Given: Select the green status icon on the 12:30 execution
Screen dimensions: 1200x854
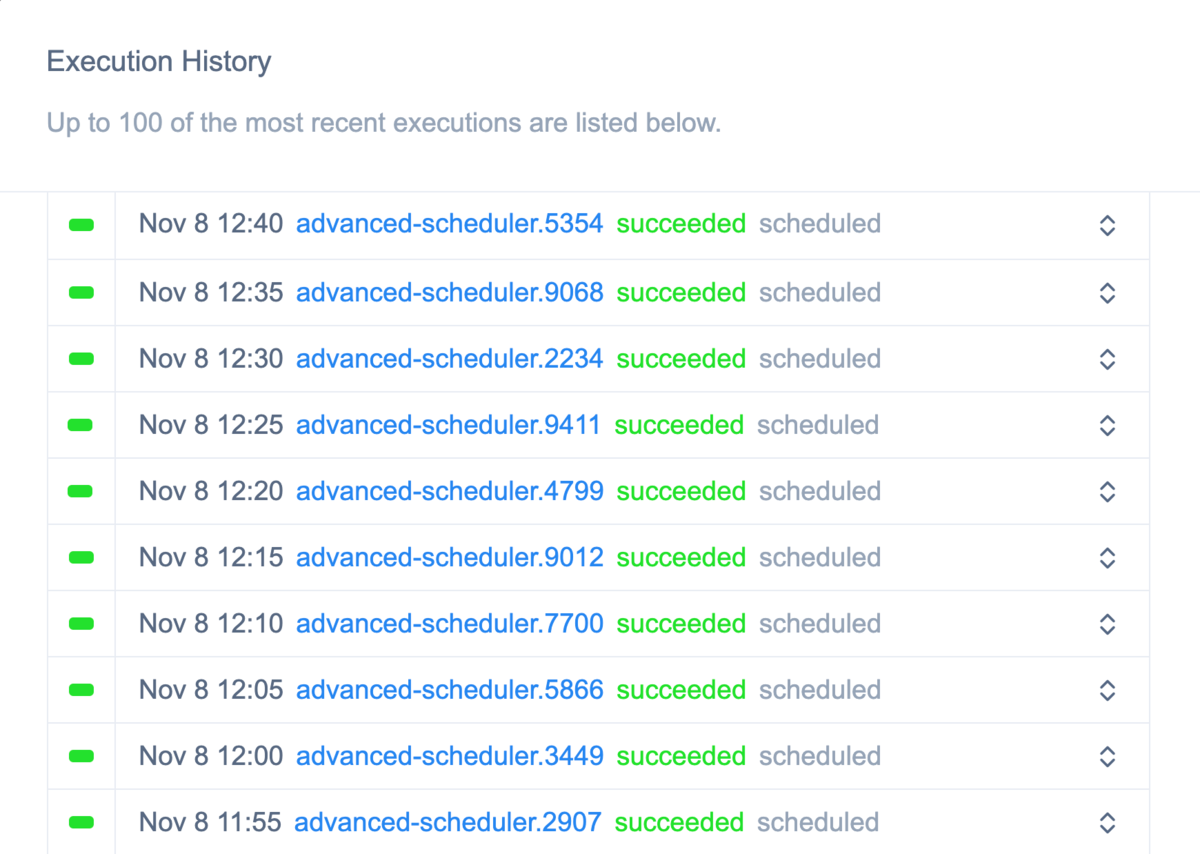Looking at the screenshot, I should coord(81,358).
